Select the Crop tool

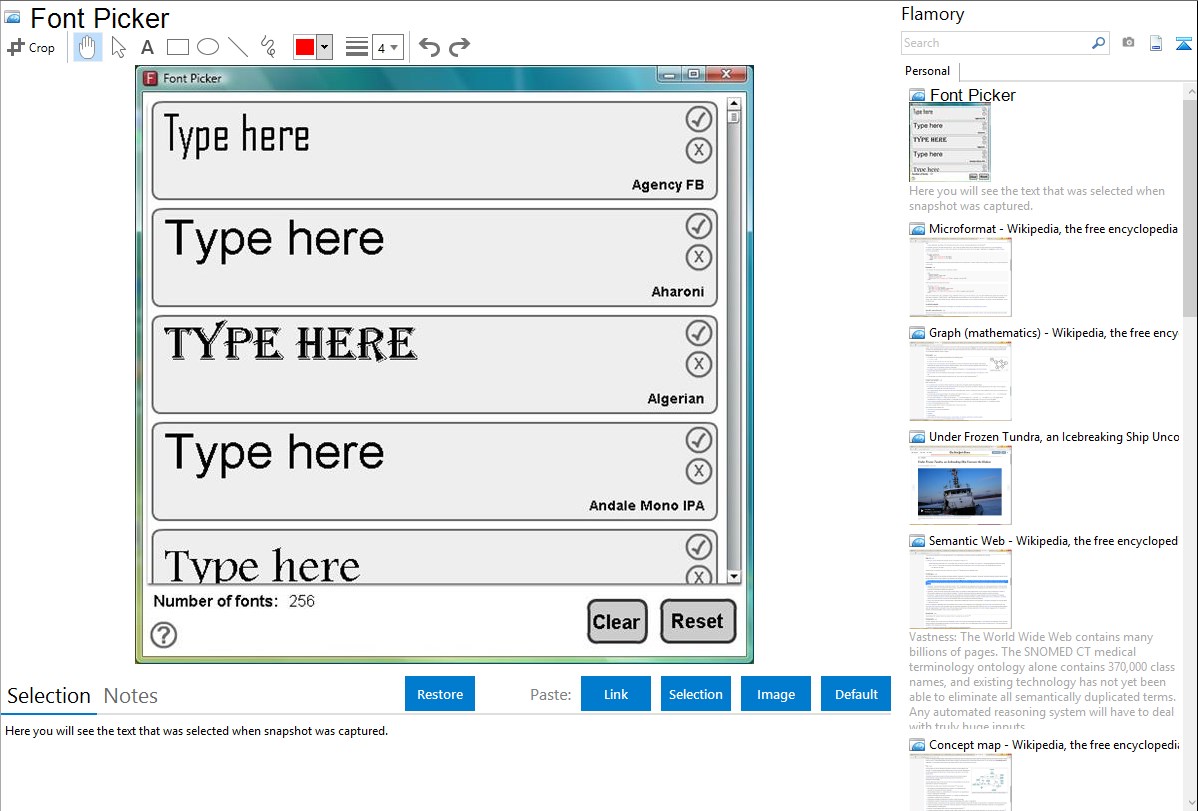point(31,47)
